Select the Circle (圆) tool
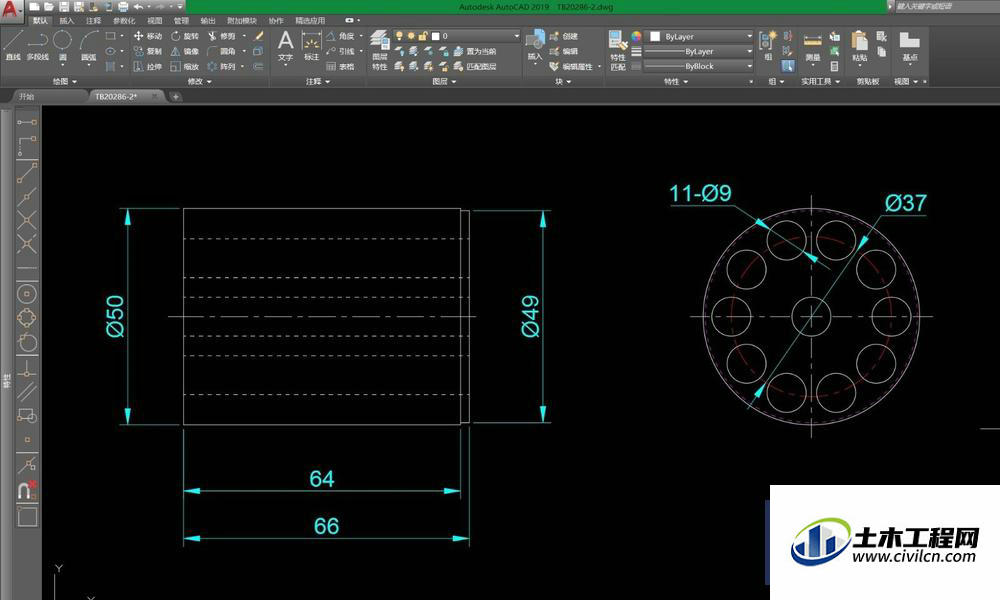Screen dimensions: 1000x600 click(x=62, y=45)
